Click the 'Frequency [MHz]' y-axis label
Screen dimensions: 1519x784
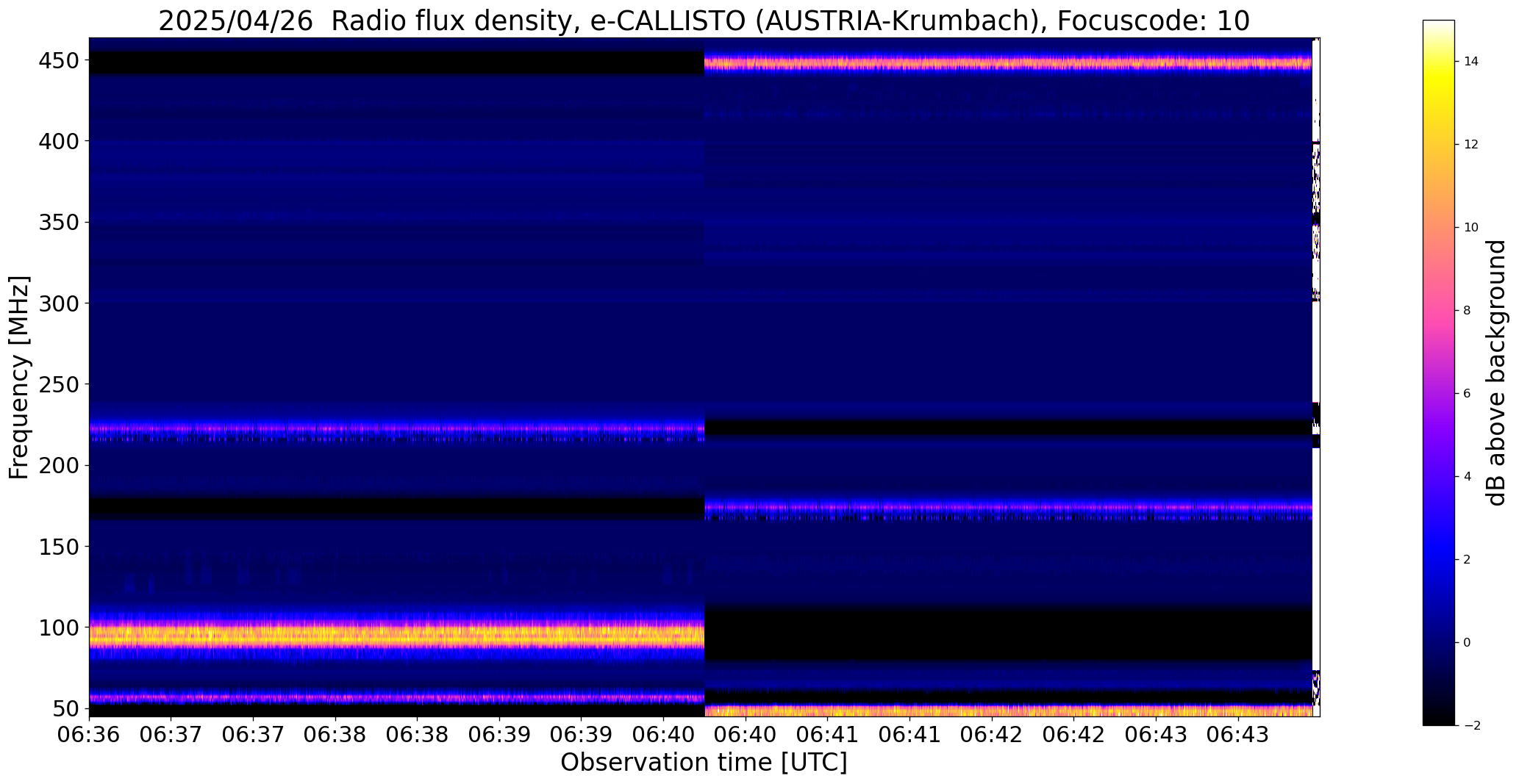[x=19, y=377]
